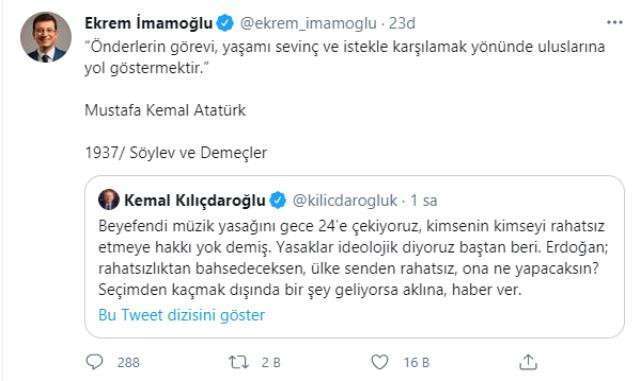Open the @kilicdarogluk handle
The width and height of the screenshot is (640, 381).
(x=345, y=201)
